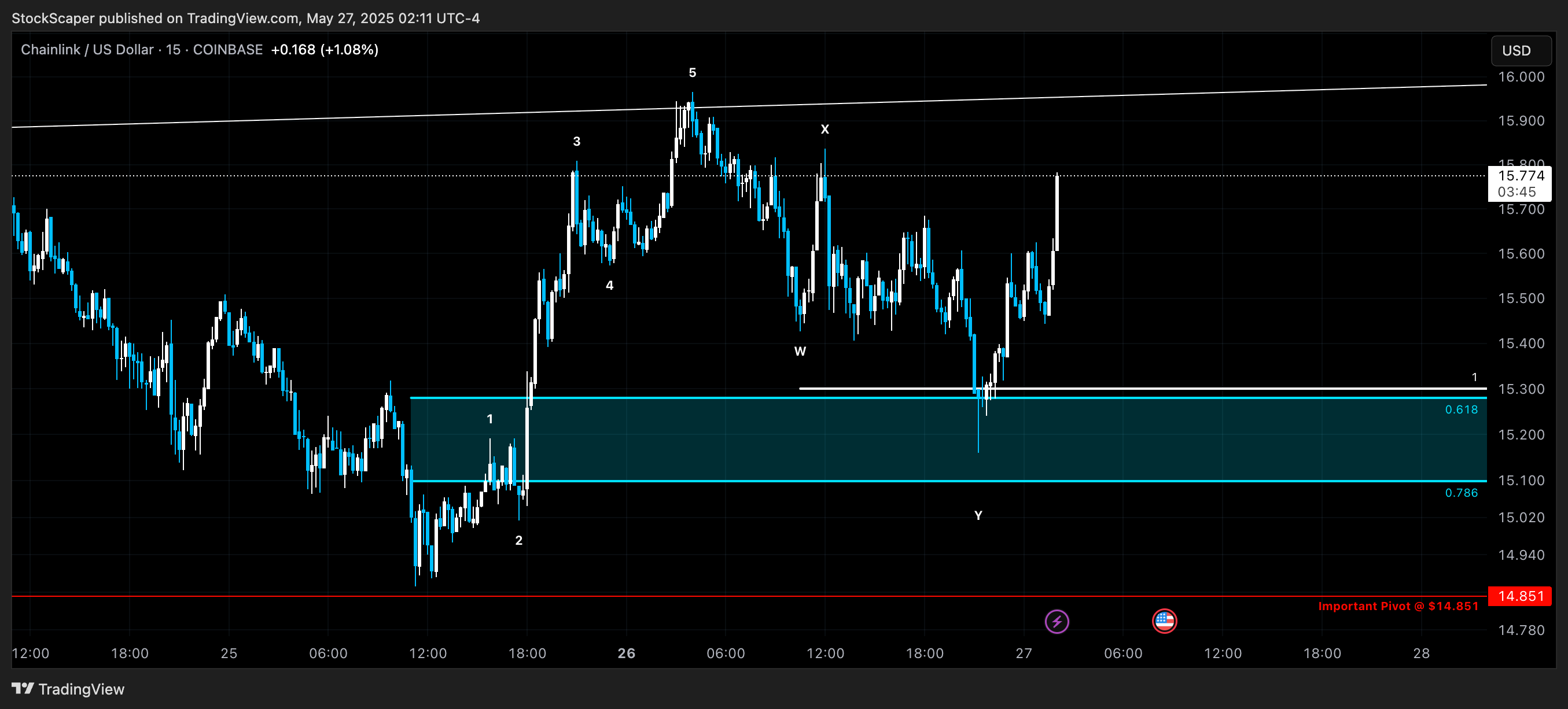Click the +0.168 (+1.08%) change value
The image size is (1568, 709).
[x=325, y=49]
